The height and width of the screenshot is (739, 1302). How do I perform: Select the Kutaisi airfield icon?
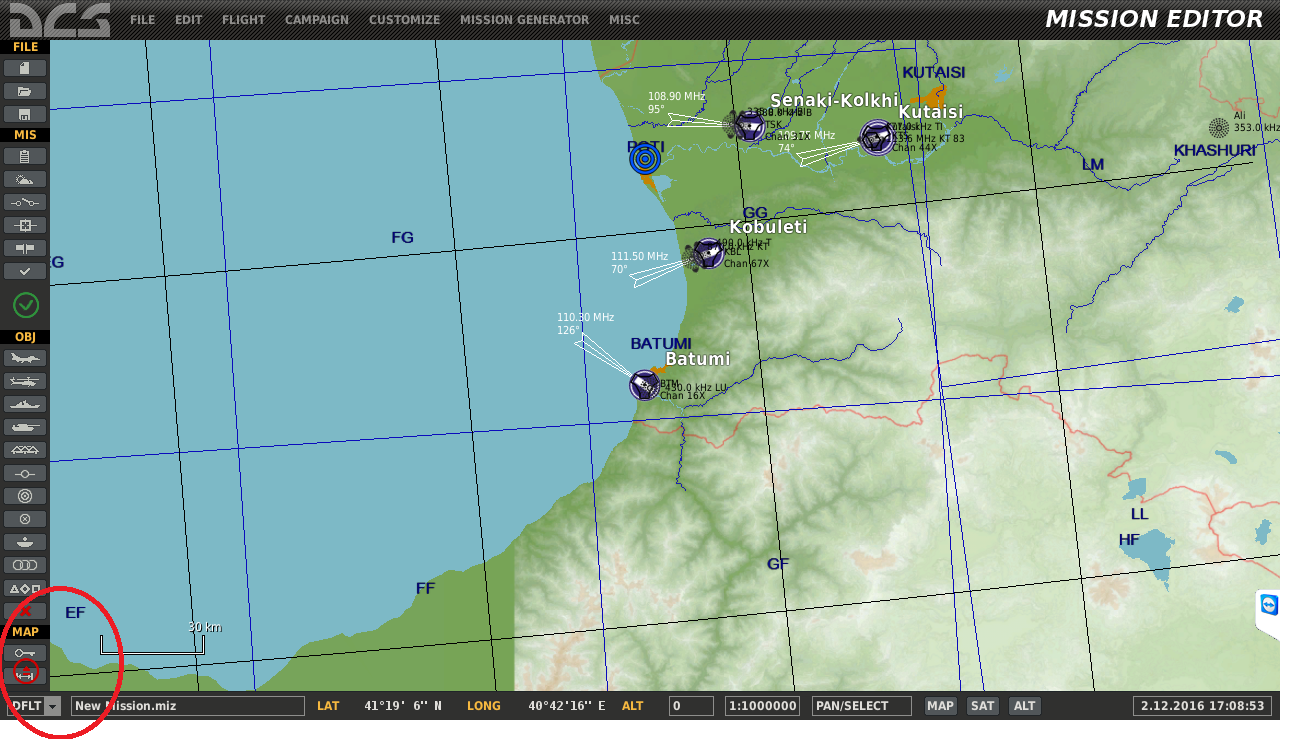click(877, 137)
